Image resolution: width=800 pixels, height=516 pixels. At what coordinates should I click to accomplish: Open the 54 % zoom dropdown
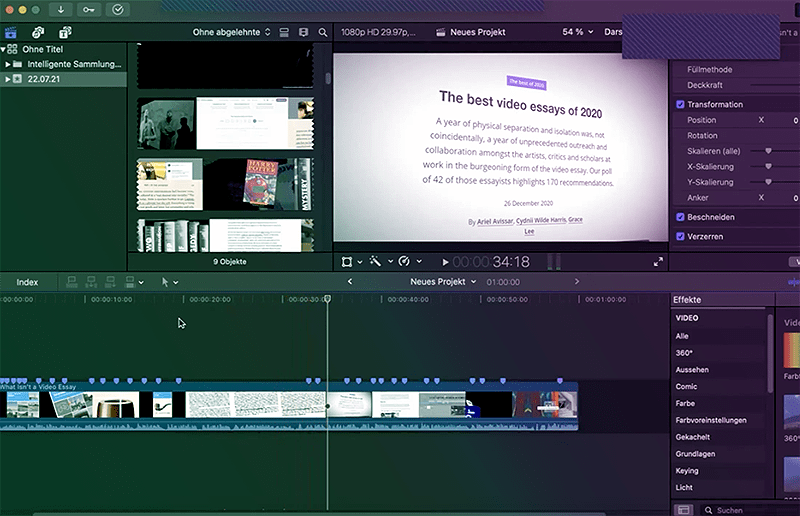pos(577,32)
